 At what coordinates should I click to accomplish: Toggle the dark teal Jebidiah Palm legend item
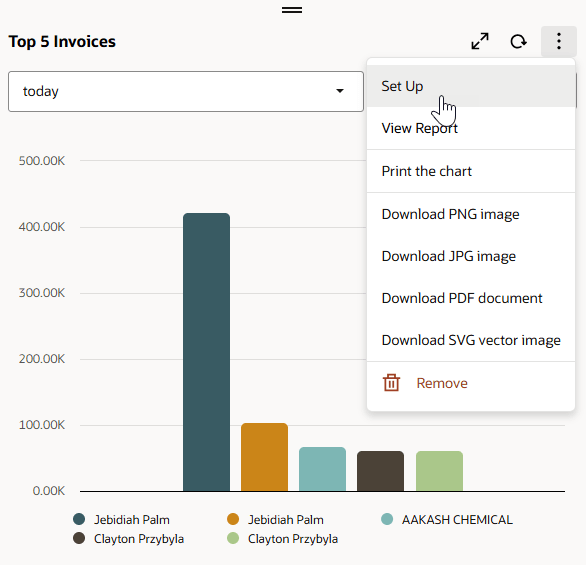pos(121,519)
